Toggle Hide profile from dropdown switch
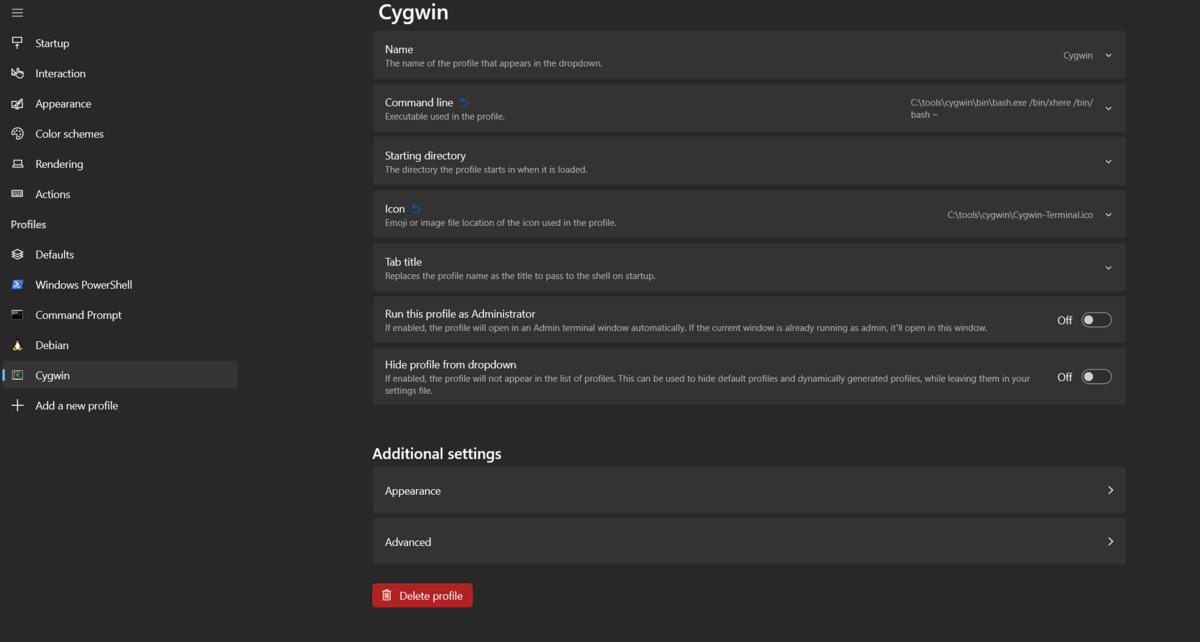 pos(1096,377)
